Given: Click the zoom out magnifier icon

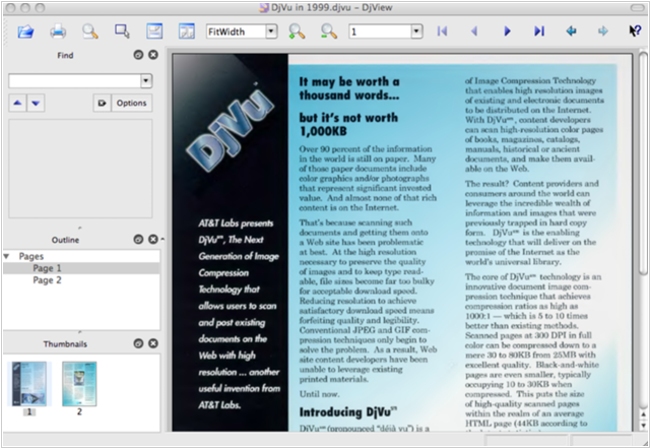Looking at the screenshot, I should pos(328,32).
